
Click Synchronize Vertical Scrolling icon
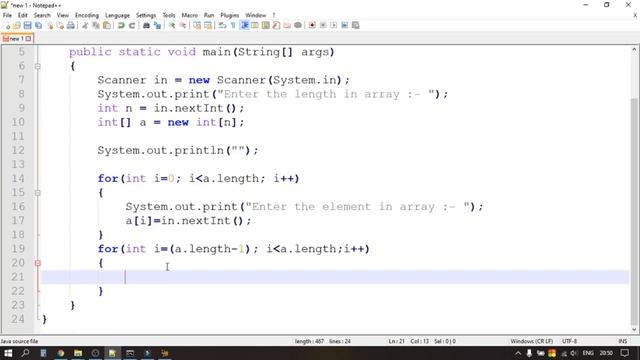[197, 25]
